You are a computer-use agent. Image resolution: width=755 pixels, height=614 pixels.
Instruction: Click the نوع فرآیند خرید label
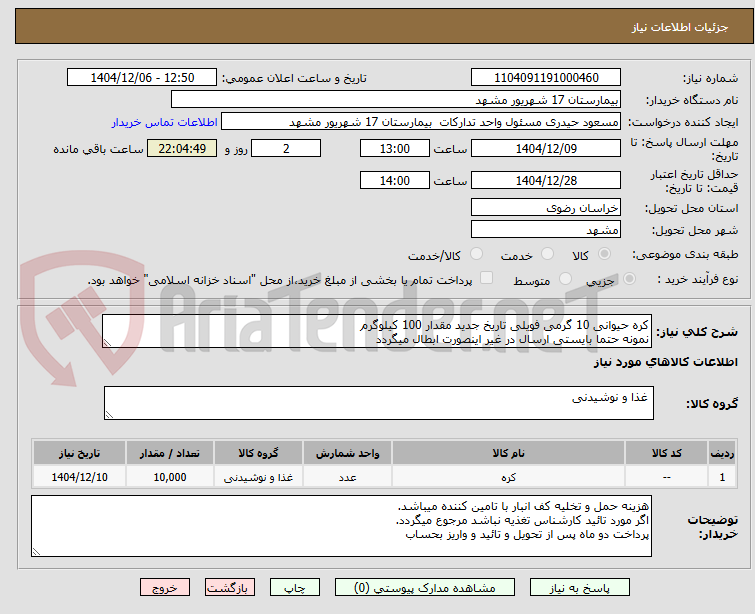[x=698, y=279]
